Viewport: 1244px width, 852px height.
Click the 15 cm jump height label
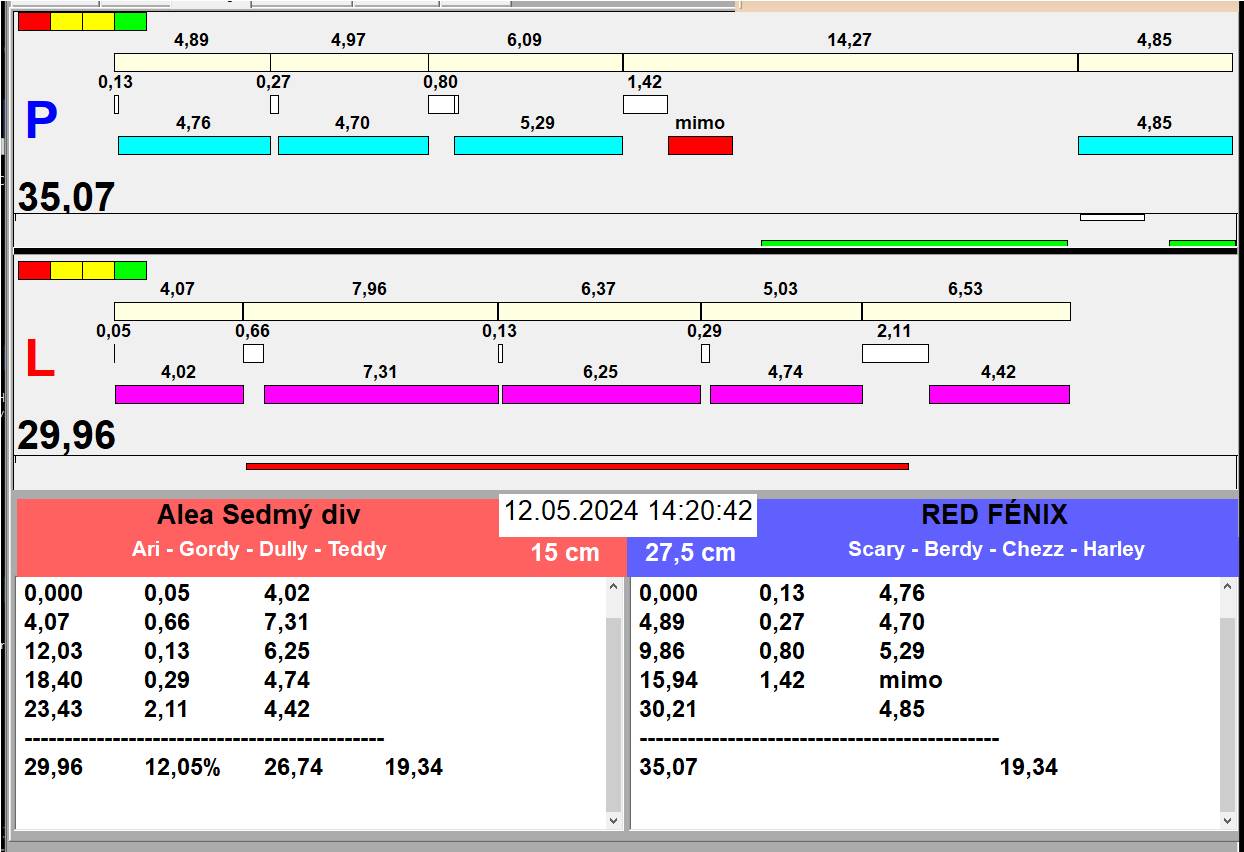[x=565, y=553]
